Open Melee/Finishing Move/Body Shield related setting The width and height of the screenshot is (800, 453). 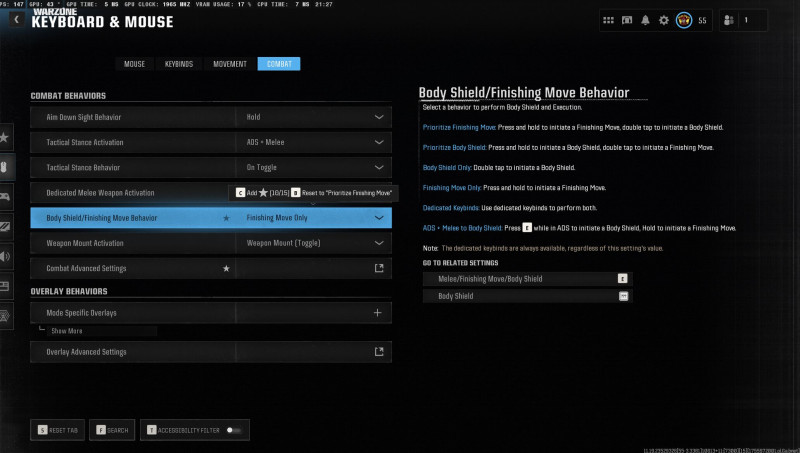point(528,279)
